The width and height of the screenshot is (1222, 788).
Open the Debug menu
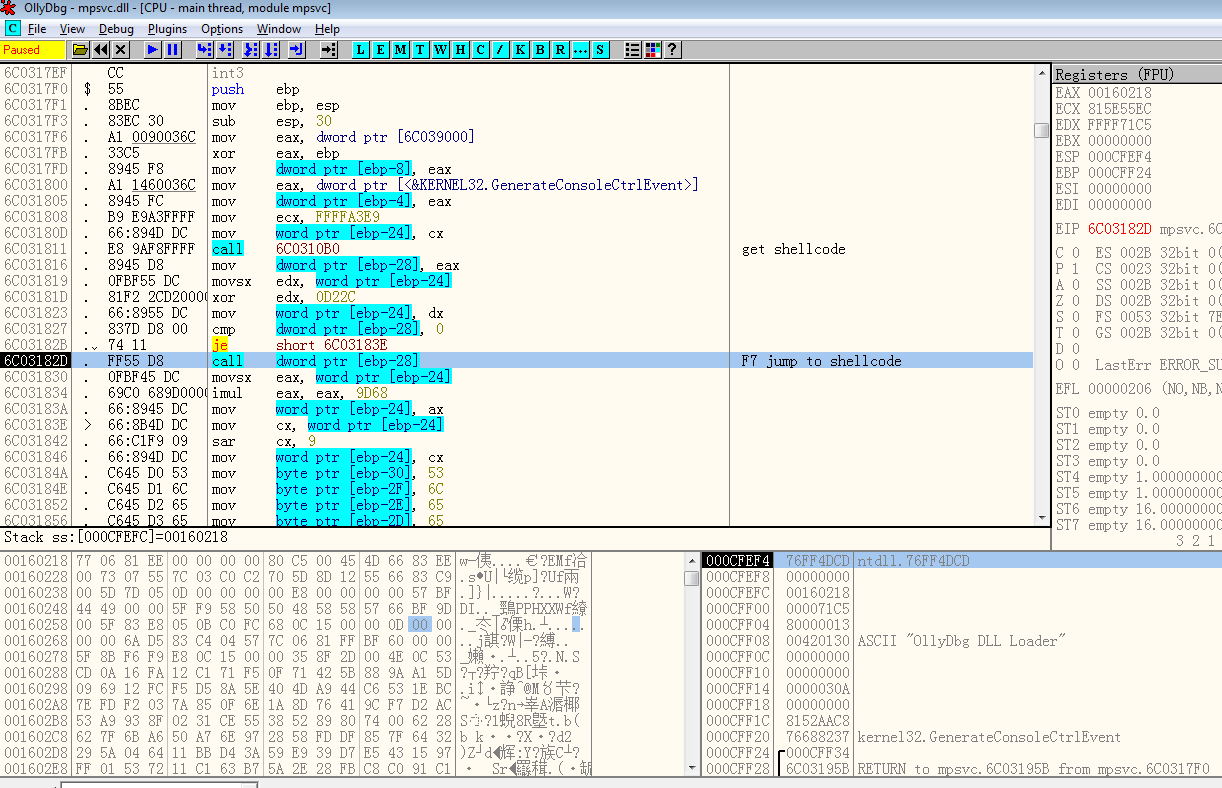coord(116,29)
